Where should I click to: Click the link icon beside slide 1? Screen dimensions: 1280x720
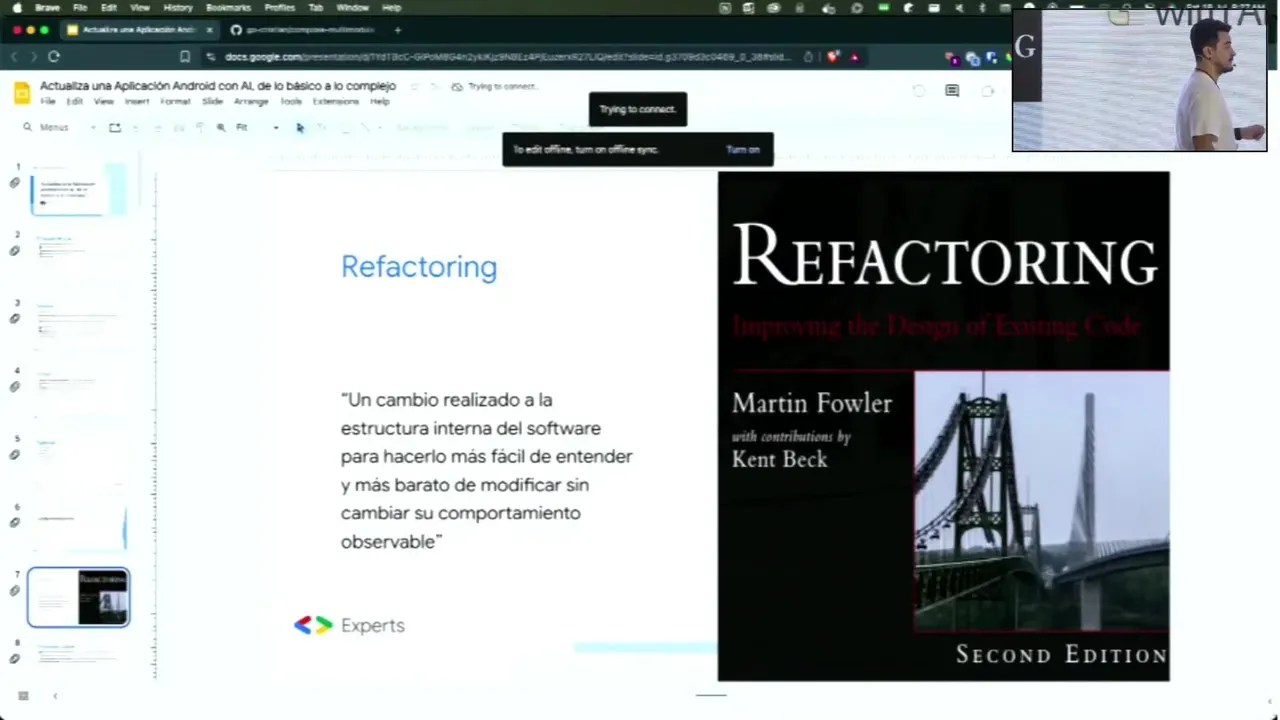tap(14, 183)
